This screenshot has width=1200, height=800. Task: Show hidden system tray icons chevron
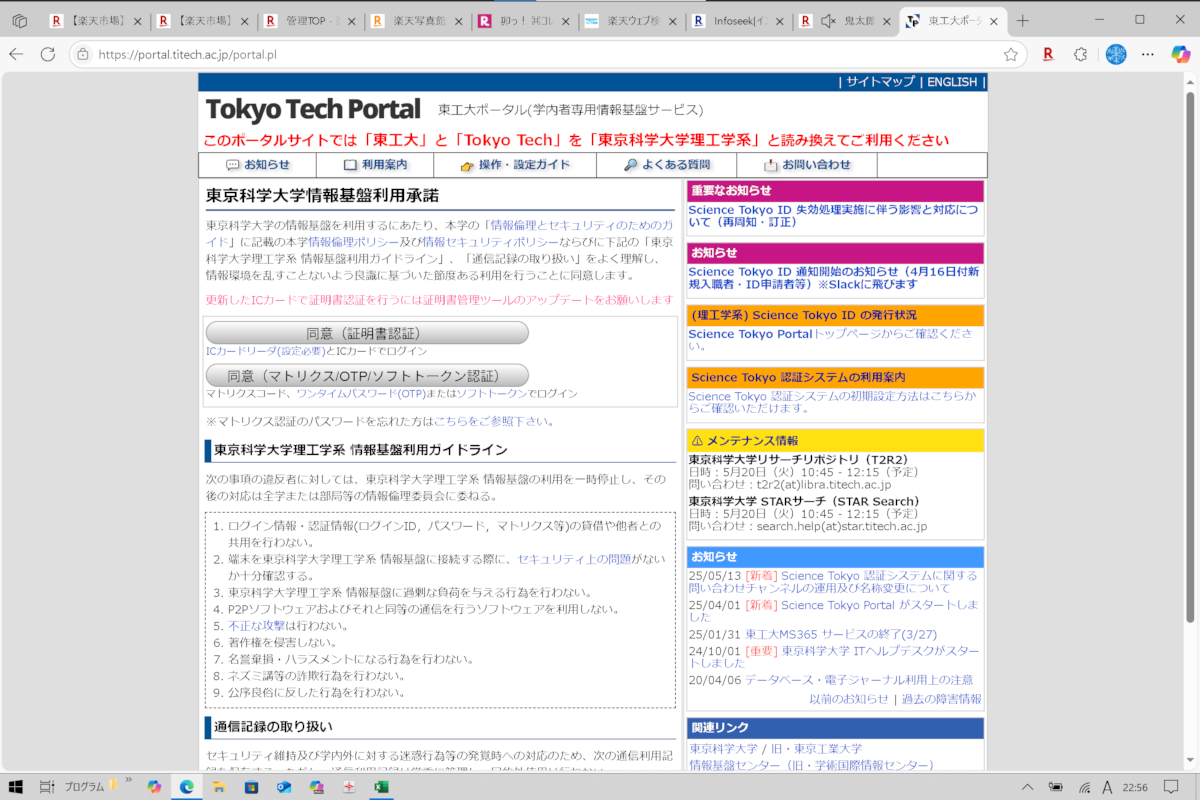tap(1030, 787)
